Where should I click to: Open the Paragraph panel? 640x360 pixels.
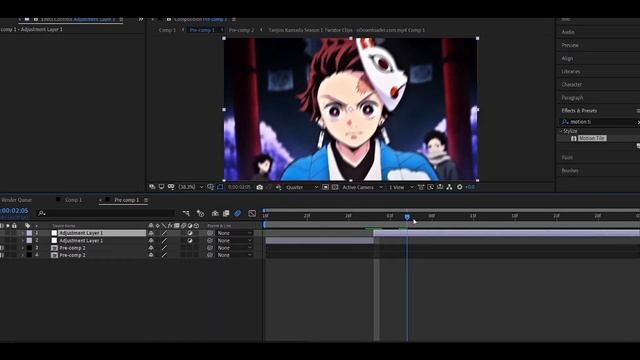(x=572, y=98)
